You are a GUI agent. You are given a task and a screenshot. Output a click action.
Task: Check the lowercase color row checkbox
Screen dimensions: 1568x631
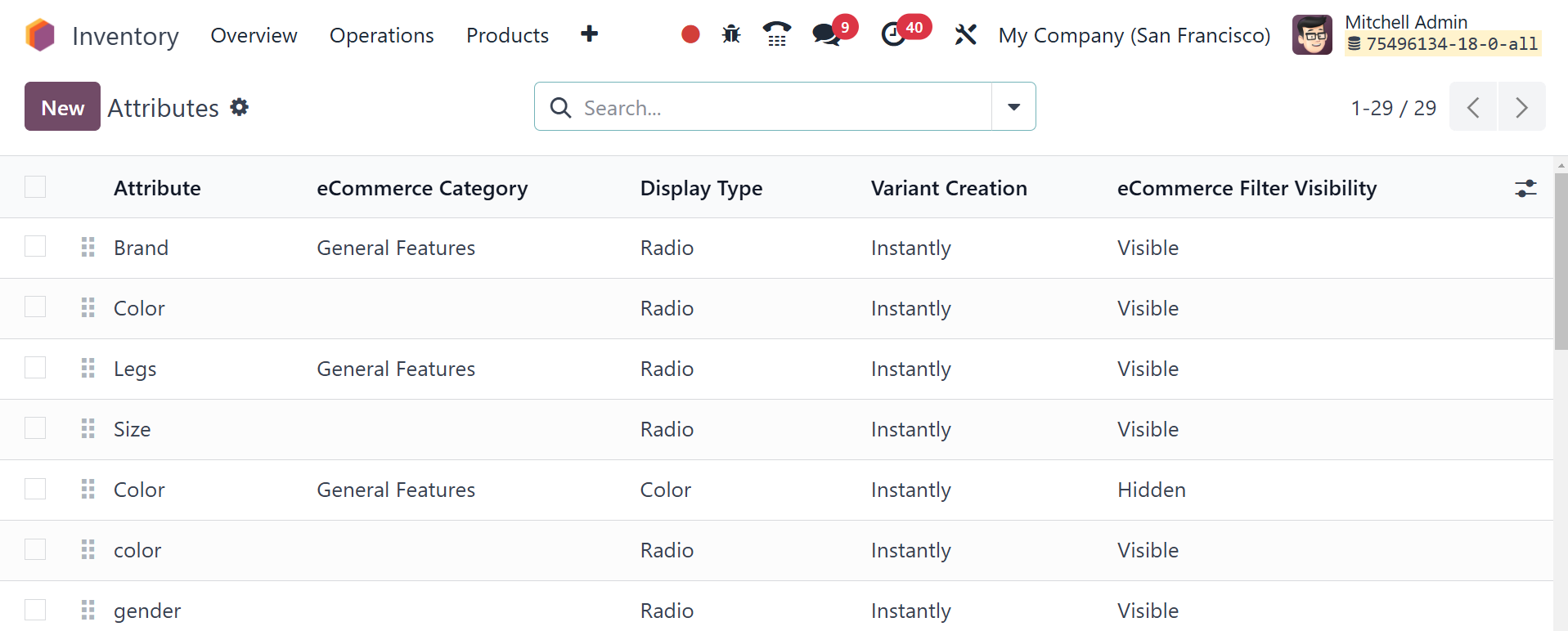coord(35,549)
